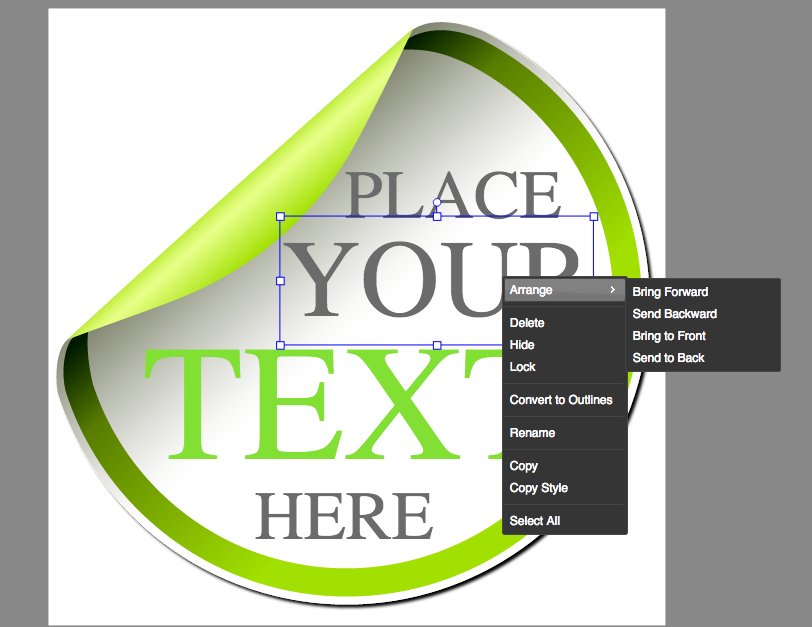Click the PLACE text object
This screenshot has width=812, height=627.
pos(452,194)
